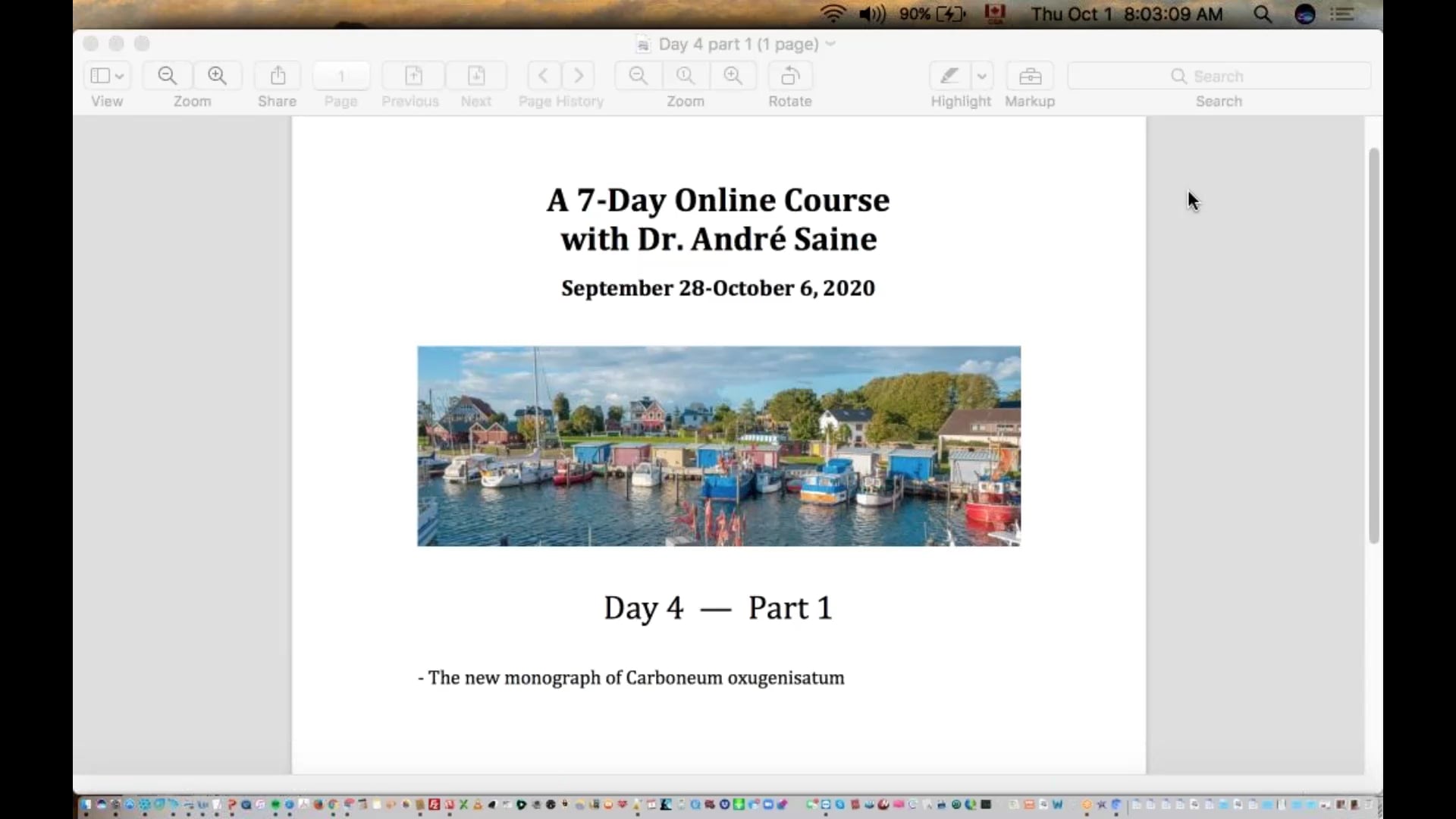Screen dimensions: 1456x819
Task: Go back using the Page History arrow
Action: pos(543,76)
